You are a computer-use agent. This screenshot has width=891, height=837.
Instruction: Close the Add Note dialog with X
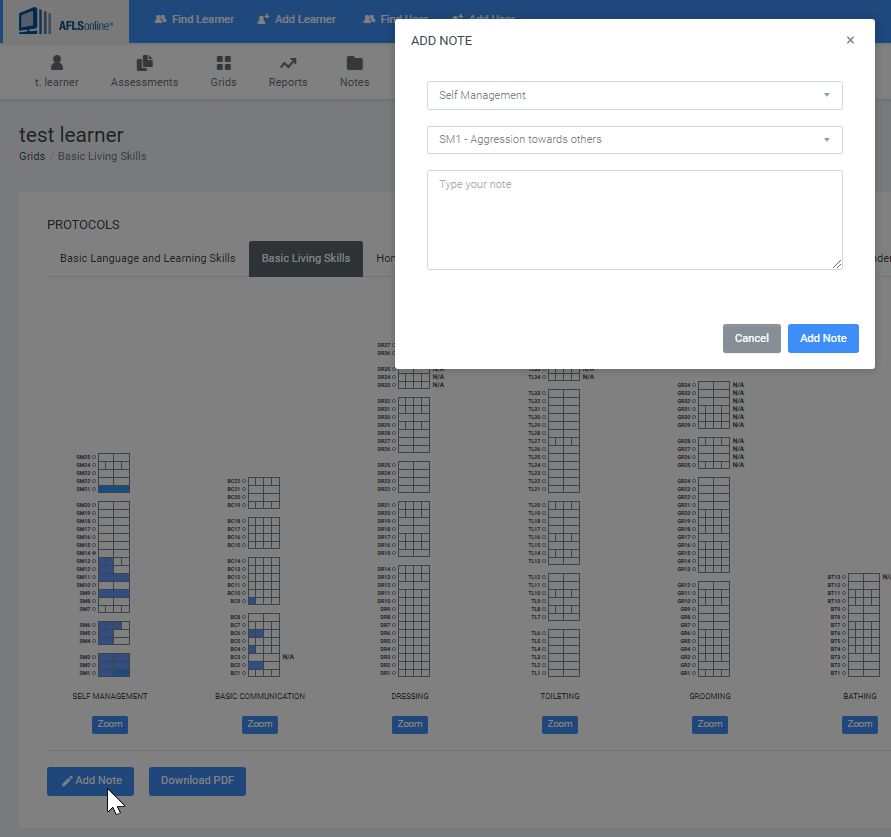(x=850, y=41)
